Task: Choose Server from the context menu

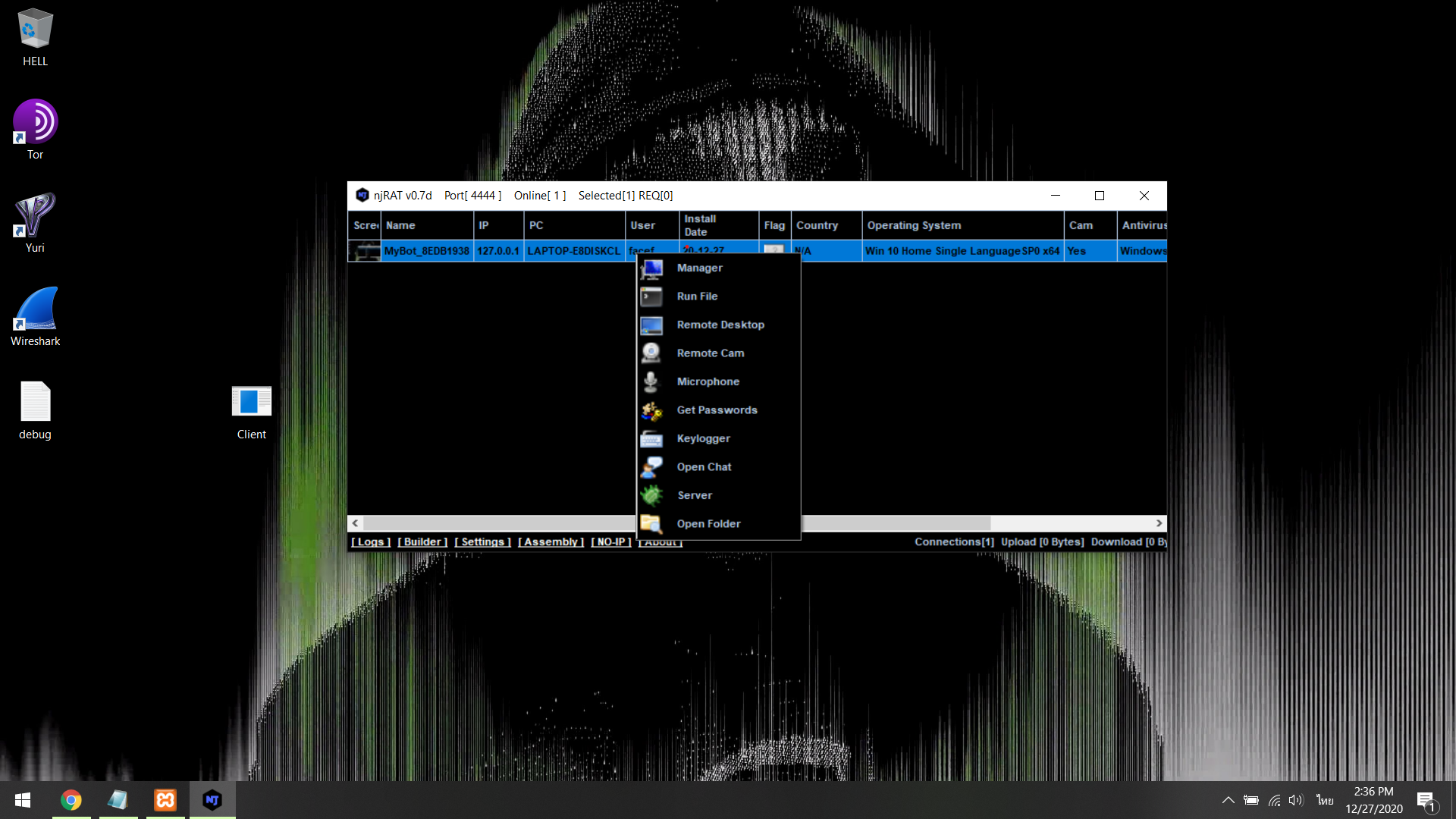Action: [x=694, y=494]
